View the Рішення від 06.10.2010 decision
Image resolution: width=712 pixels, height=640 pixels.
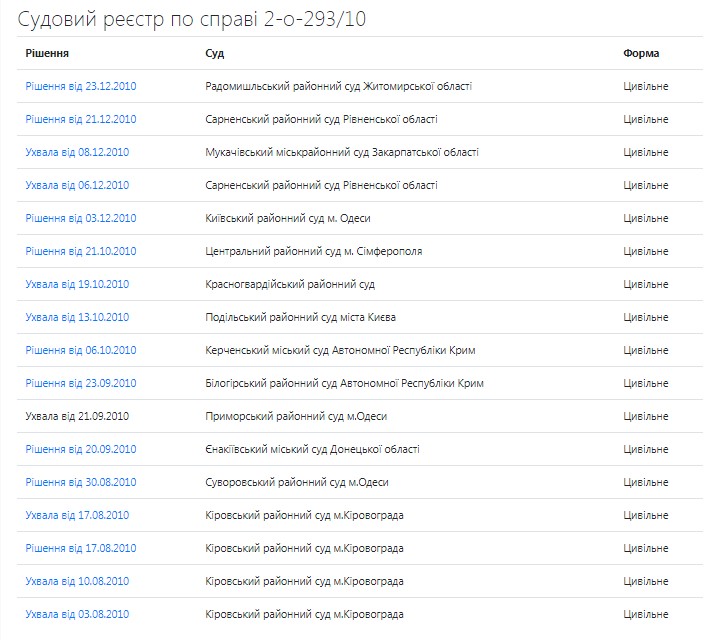coord(80,350)
